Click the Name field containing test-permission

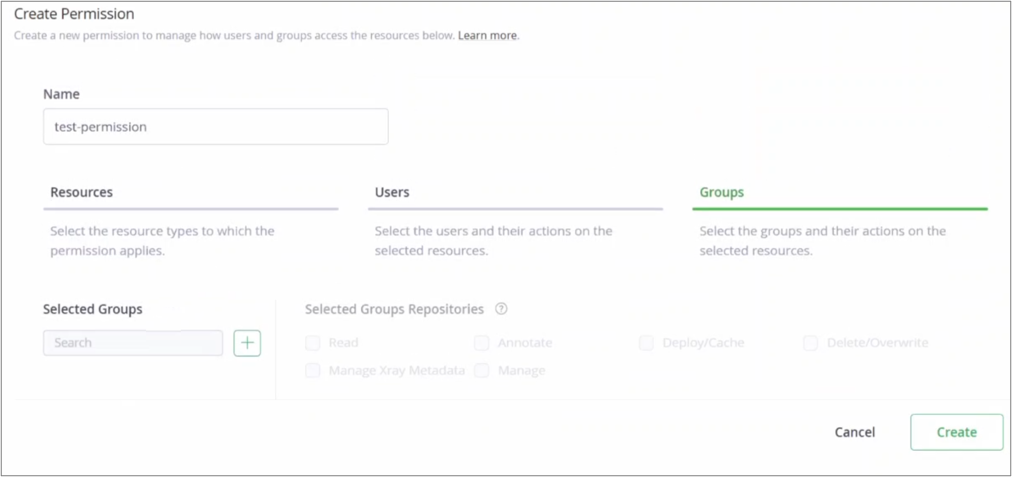[215, 127]
